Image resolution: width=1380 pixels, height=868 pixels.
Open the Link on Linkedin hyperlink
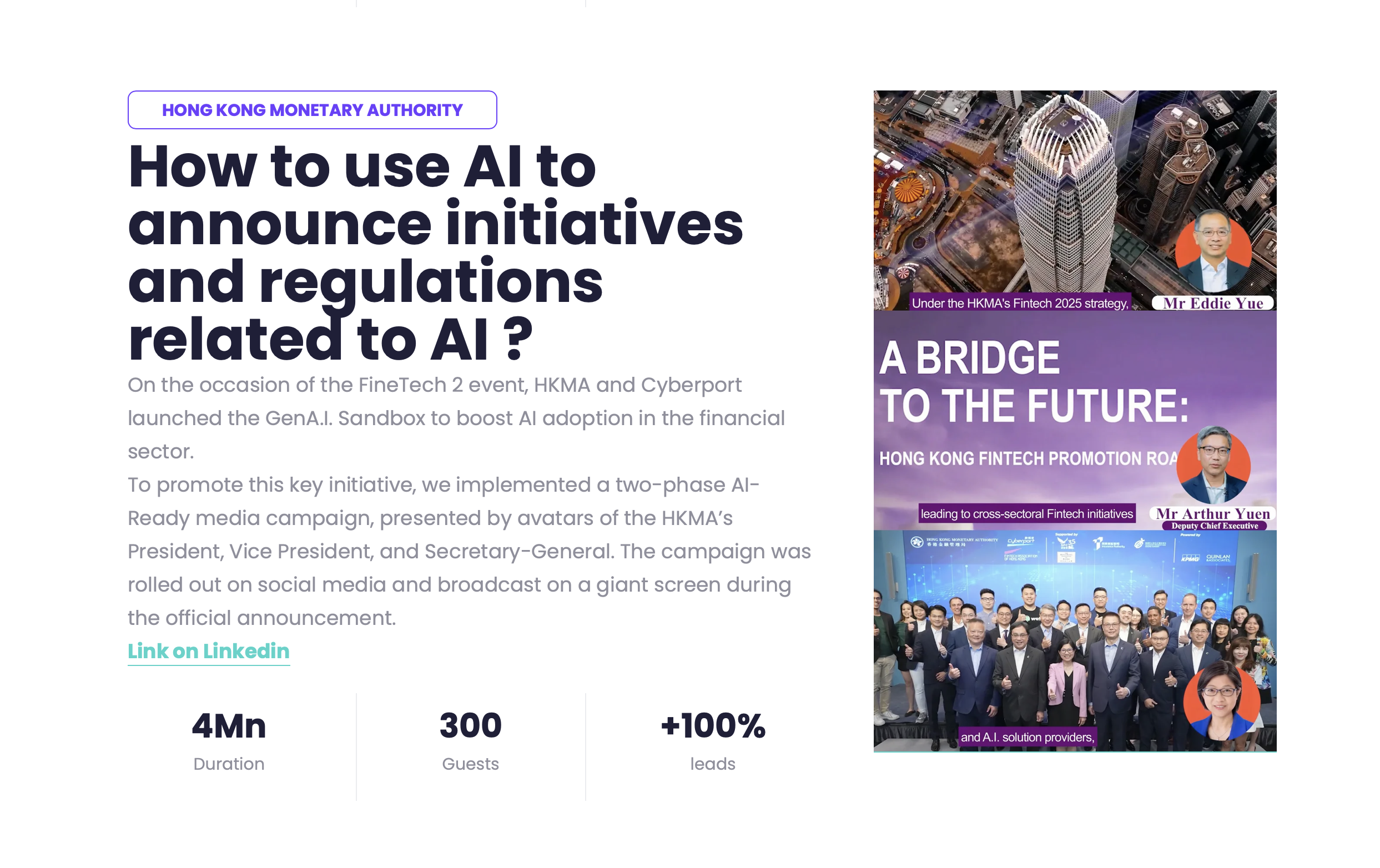[x=208, y=651]
